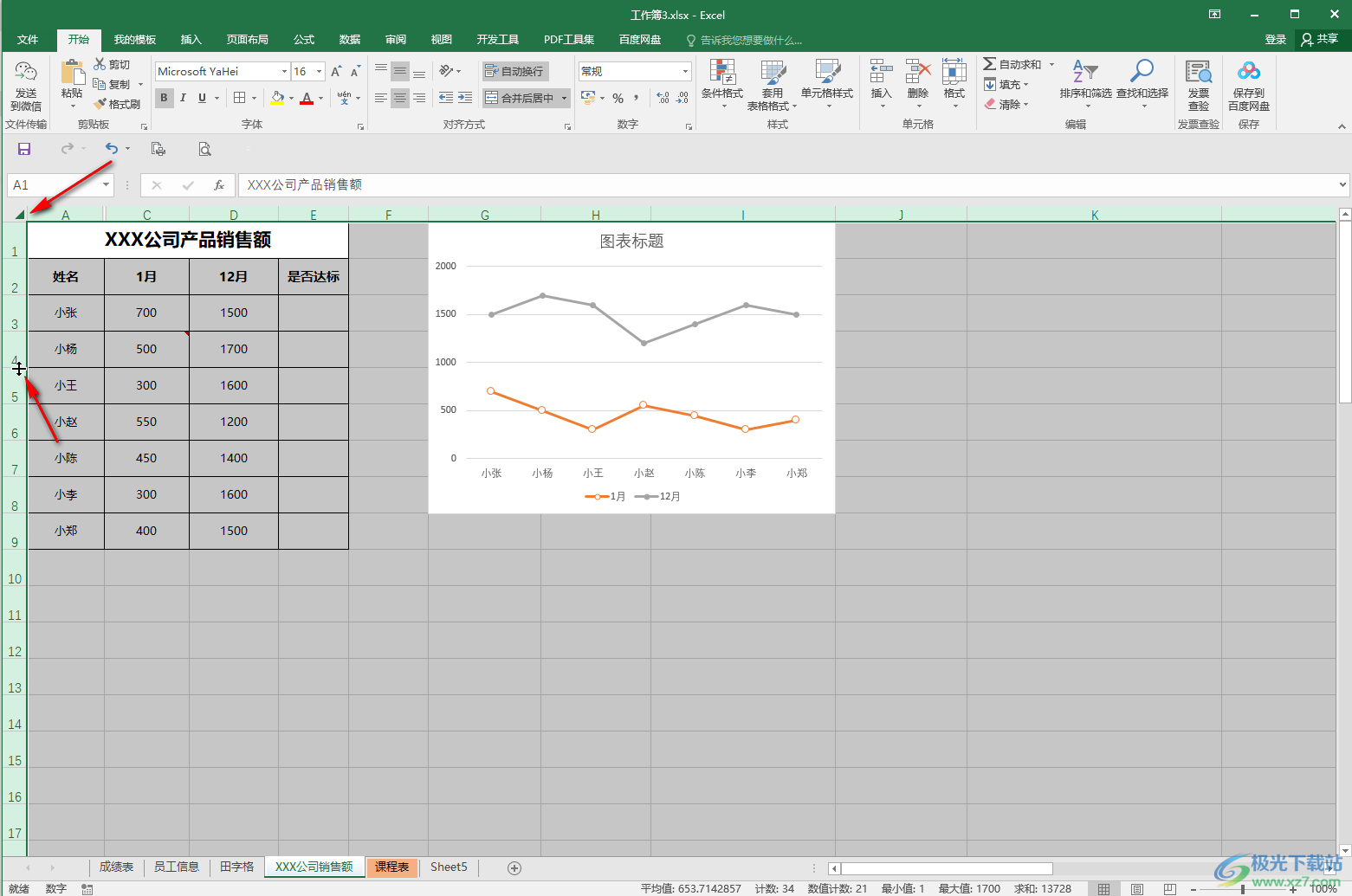The width and height of the screenshot is (1352, 896).
Task: Click the Insert Function fx icon
Action: 219,185
